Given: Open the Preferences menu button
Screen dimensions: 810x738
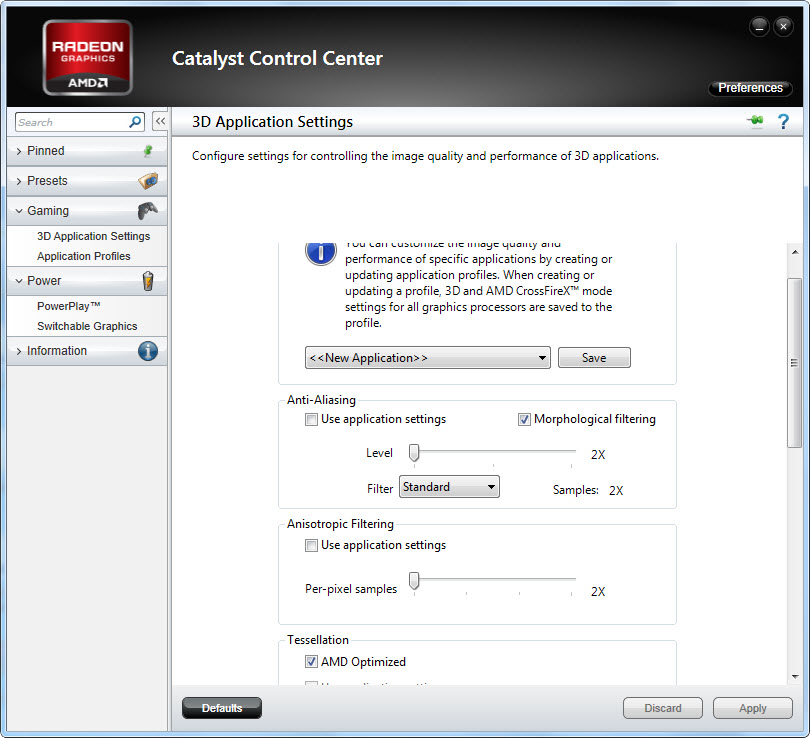Looking at the screenshot, I should pyautogui.click(x=750, y=88).
